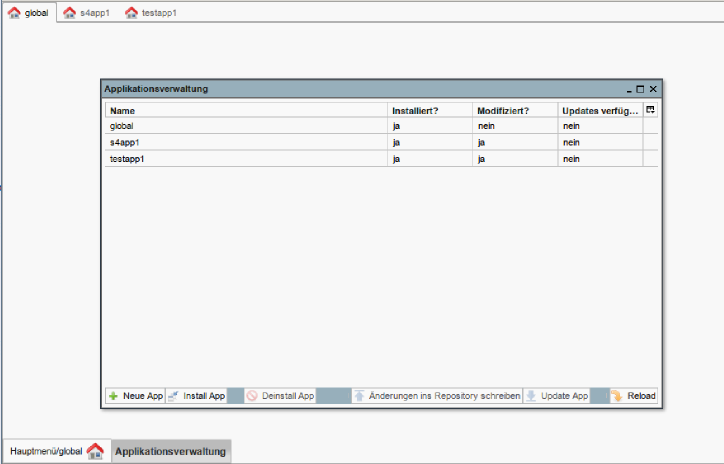Switch to the global tab
The height and width of the screenshot is (464, 724).
pos(29,12)
